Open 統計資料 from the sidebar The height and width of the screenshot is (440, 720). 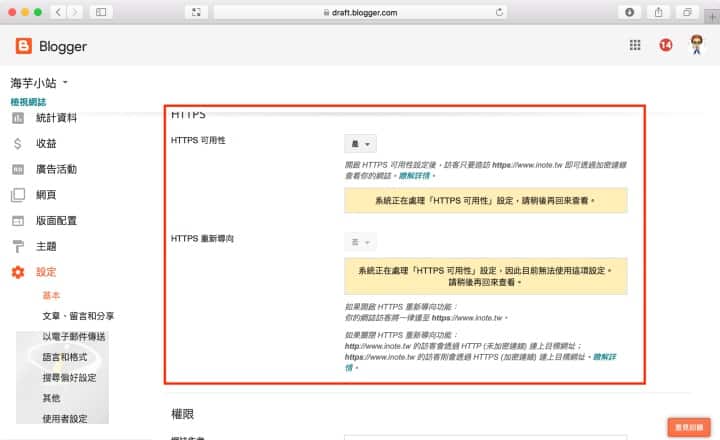pos(56,118)
